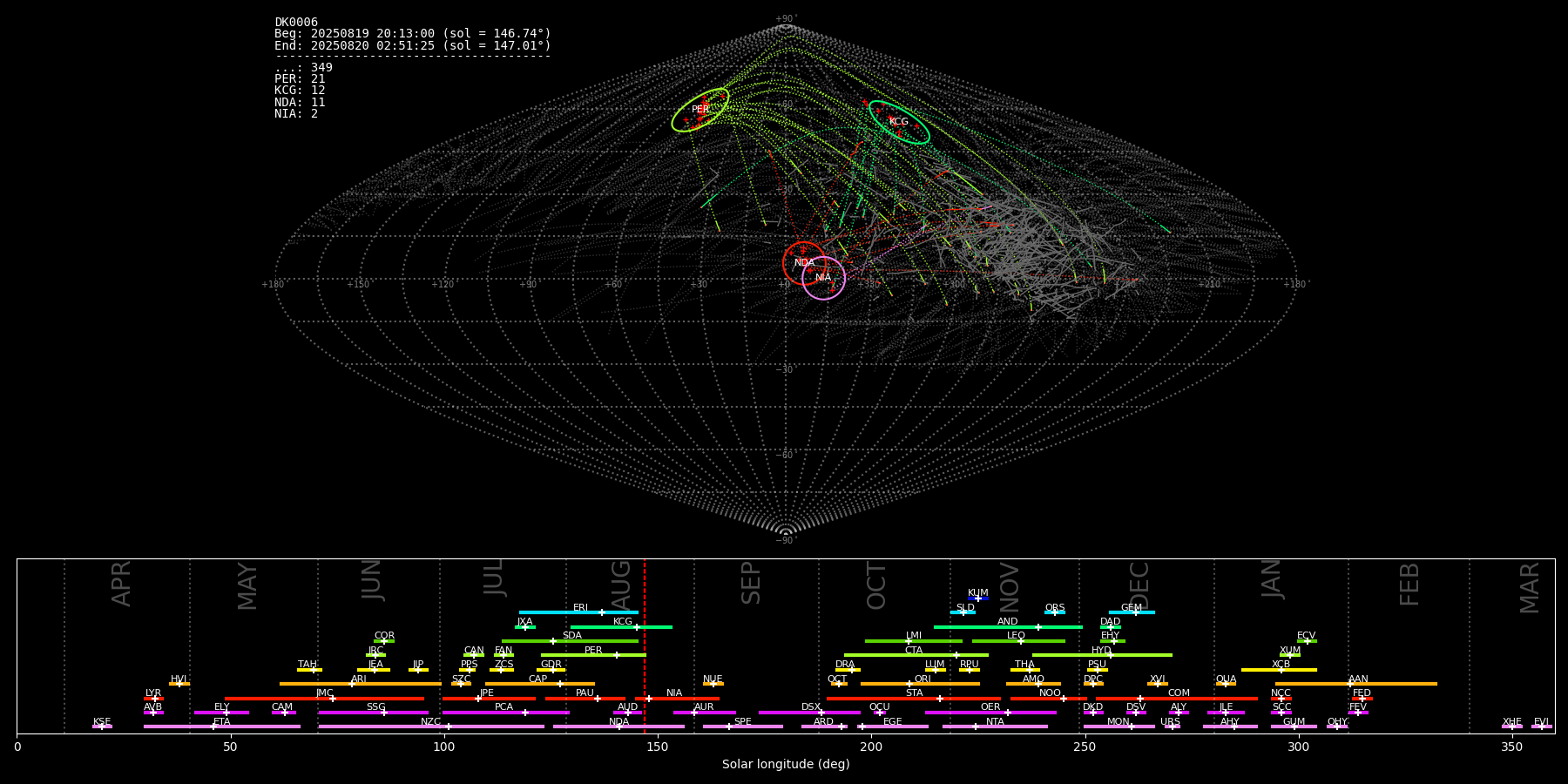Select the station ID text DK0006

pyautogui.click(x=296, y=23)
